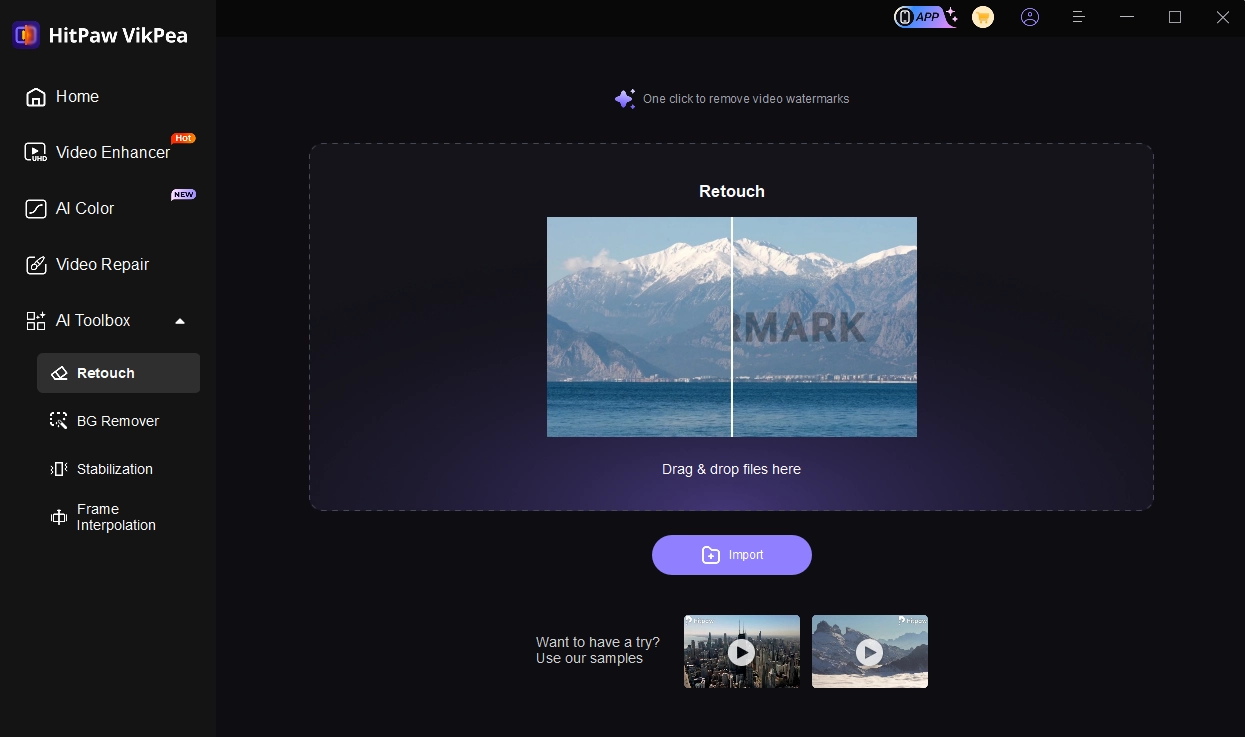Click the Stabilization tool icon

coord(59,469)
